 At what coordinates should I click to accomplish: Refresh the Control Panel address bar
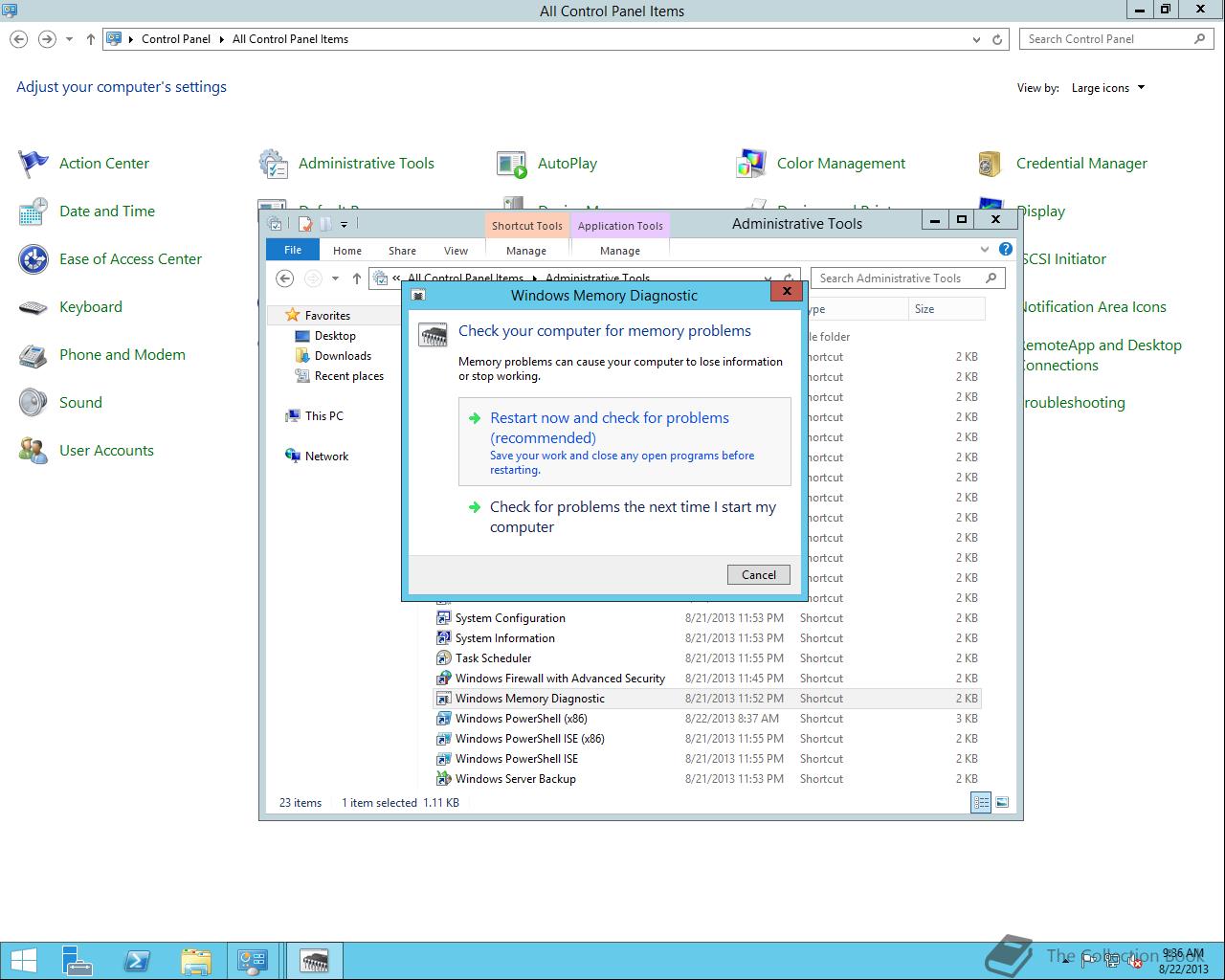pos(997,39)
